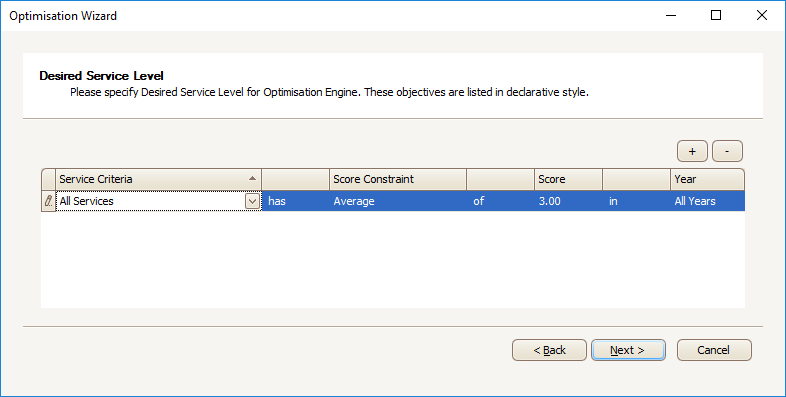Maximize the Optimisation Wizard window

tap(716, 16)
